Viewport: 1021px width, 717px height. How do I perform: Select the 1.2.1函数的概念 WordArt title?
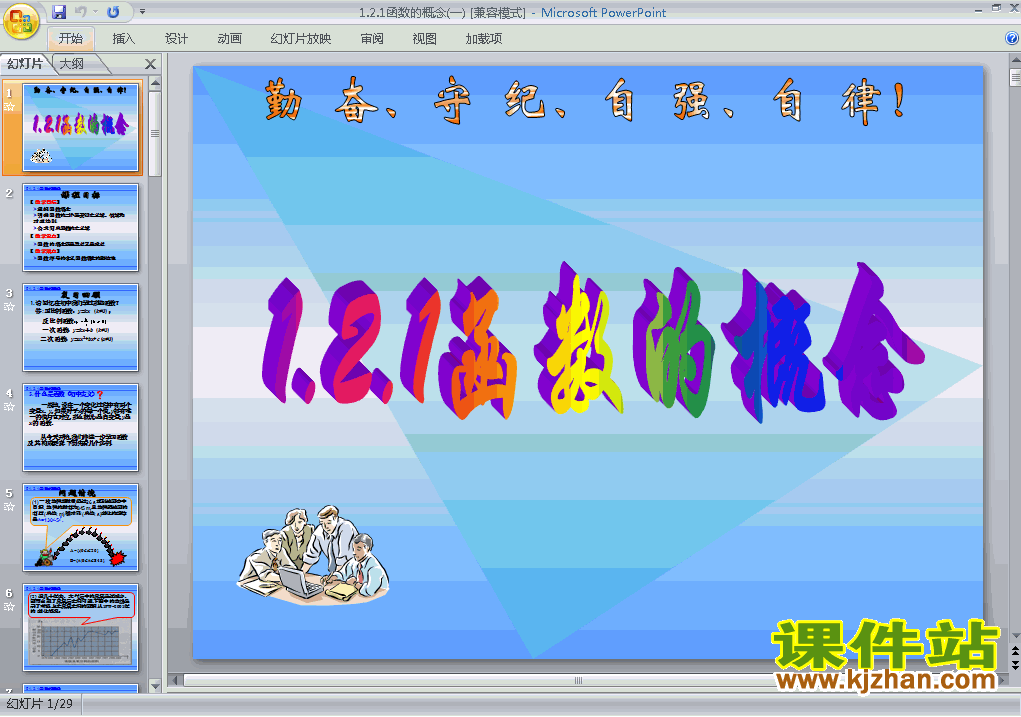pyautogui.click(x=593, y=342)
